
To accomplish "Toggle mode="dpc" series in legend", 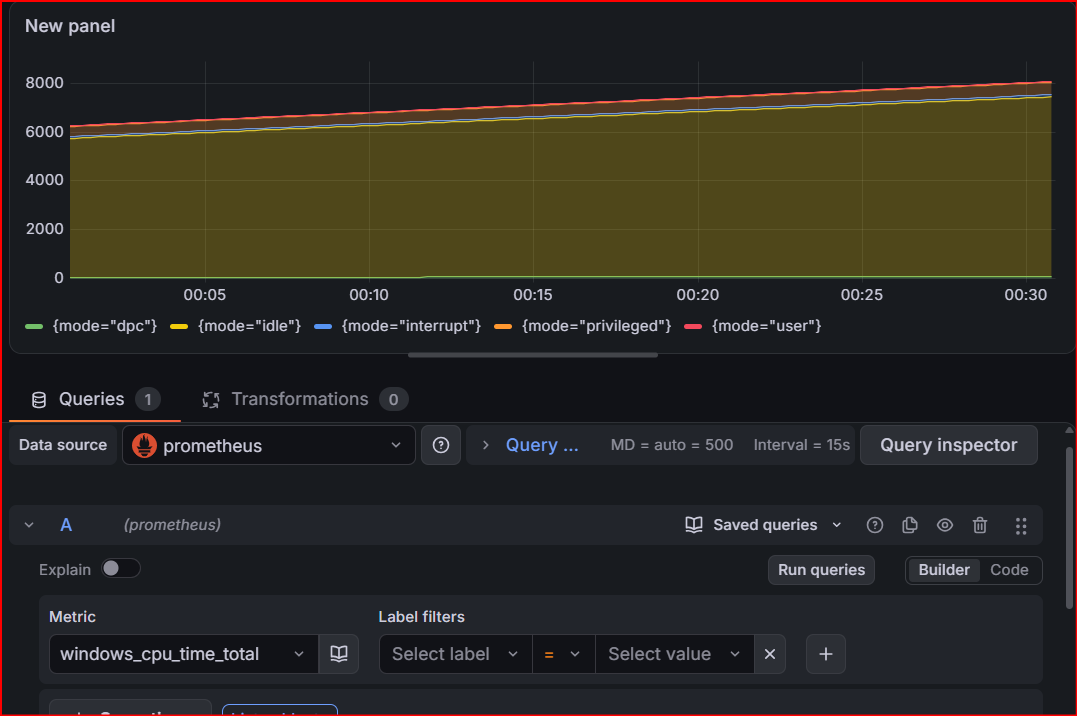I will [x=104, y=326].
